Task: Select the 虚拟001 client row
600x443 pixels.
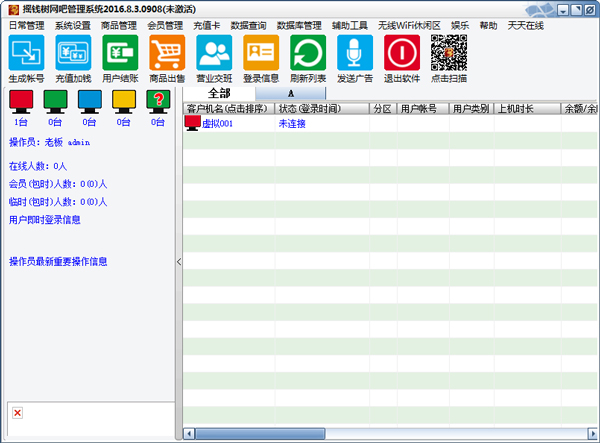Action: [x=390, y=124]
